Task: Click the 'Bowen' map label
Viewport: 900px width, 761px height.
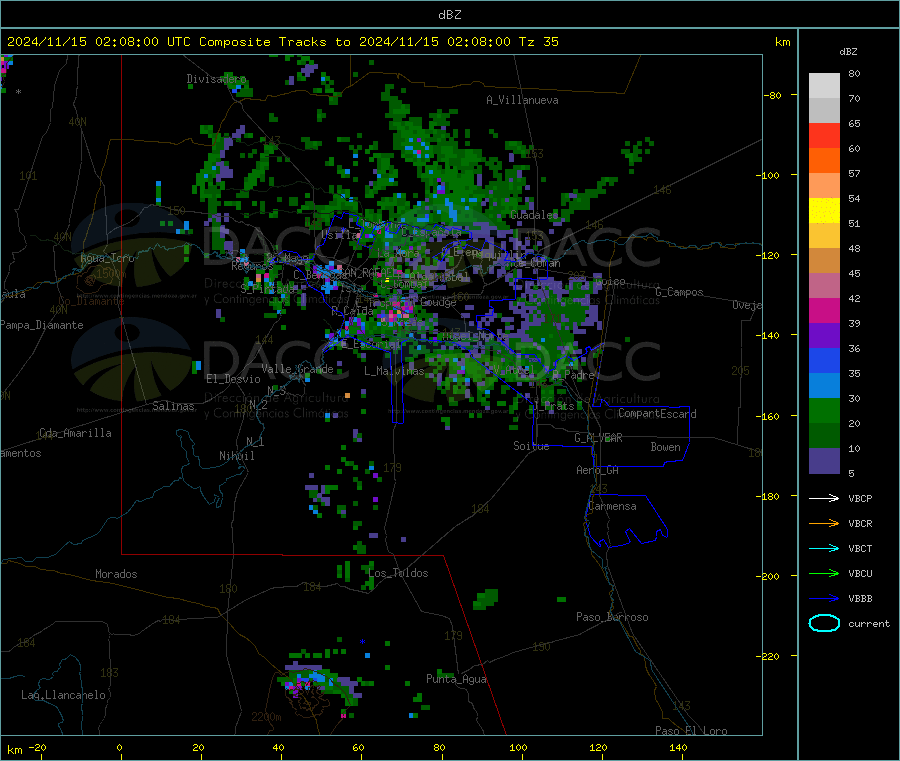Action: (665, 447)
